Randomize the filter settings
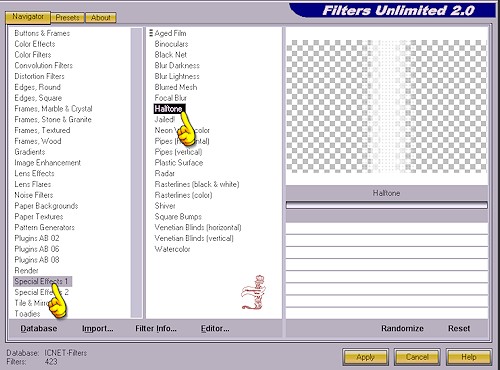The height and width of the screenshot is (370, 500). [402, 328]
